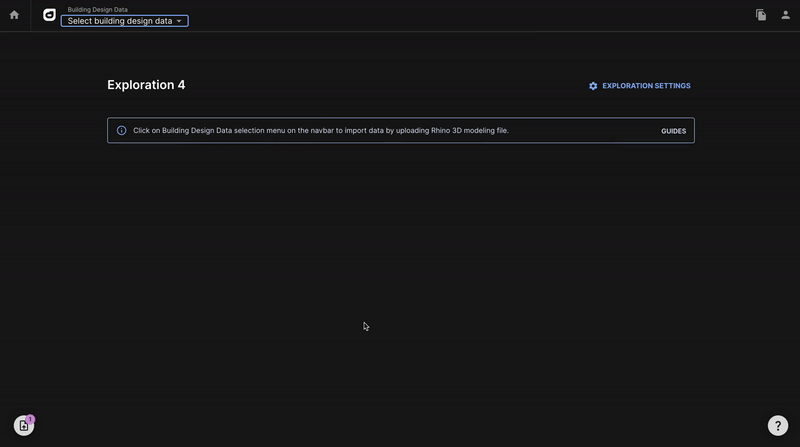Open the help question mark button

778,426
